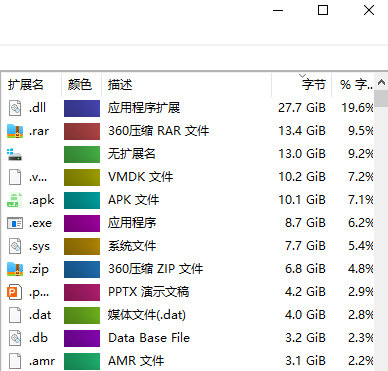Click the olive swatch for VMDK 文件
This screenshot has height=371, width=388.
click(82, 177)
